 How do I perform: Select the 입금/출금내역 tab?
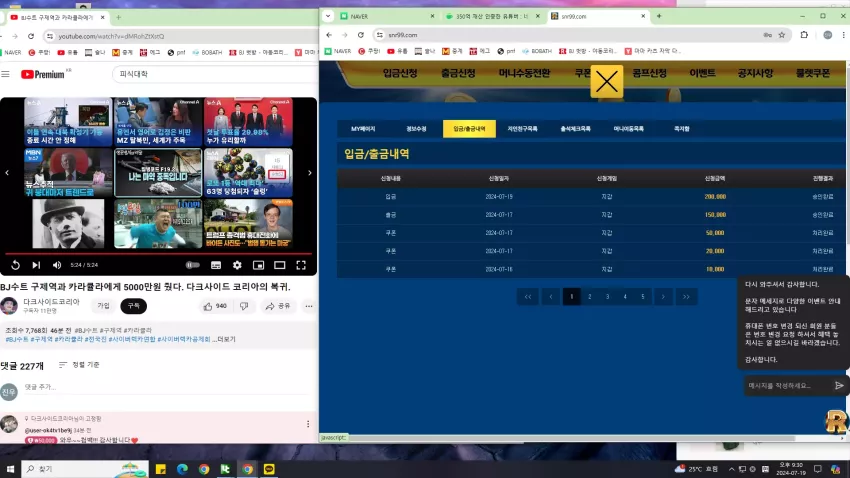469,129
